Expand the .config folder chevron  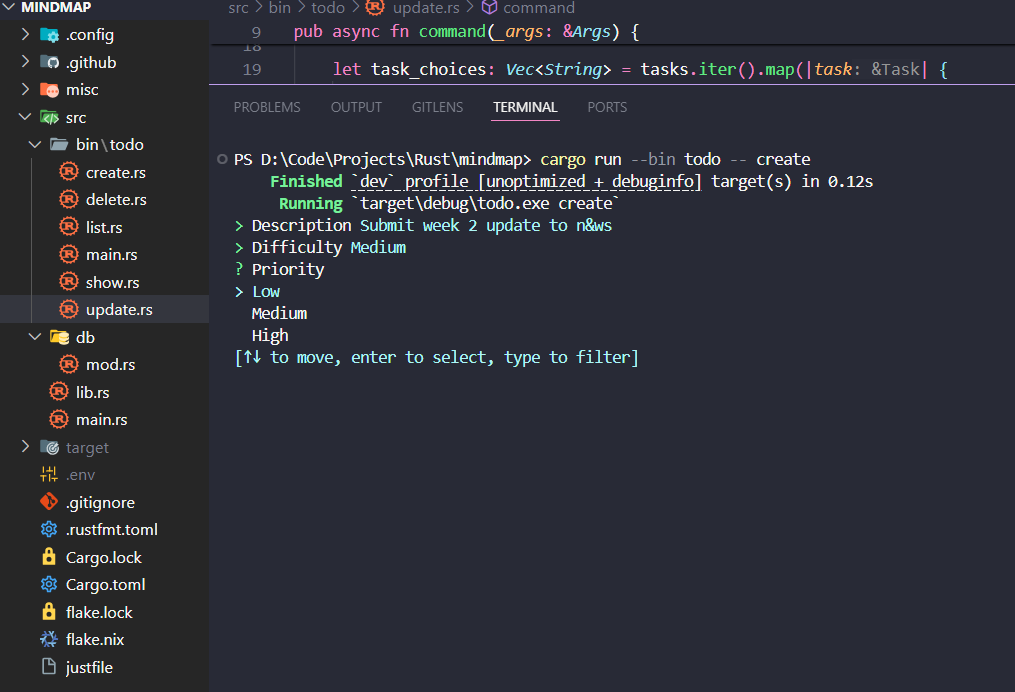(x=25, y=34)
